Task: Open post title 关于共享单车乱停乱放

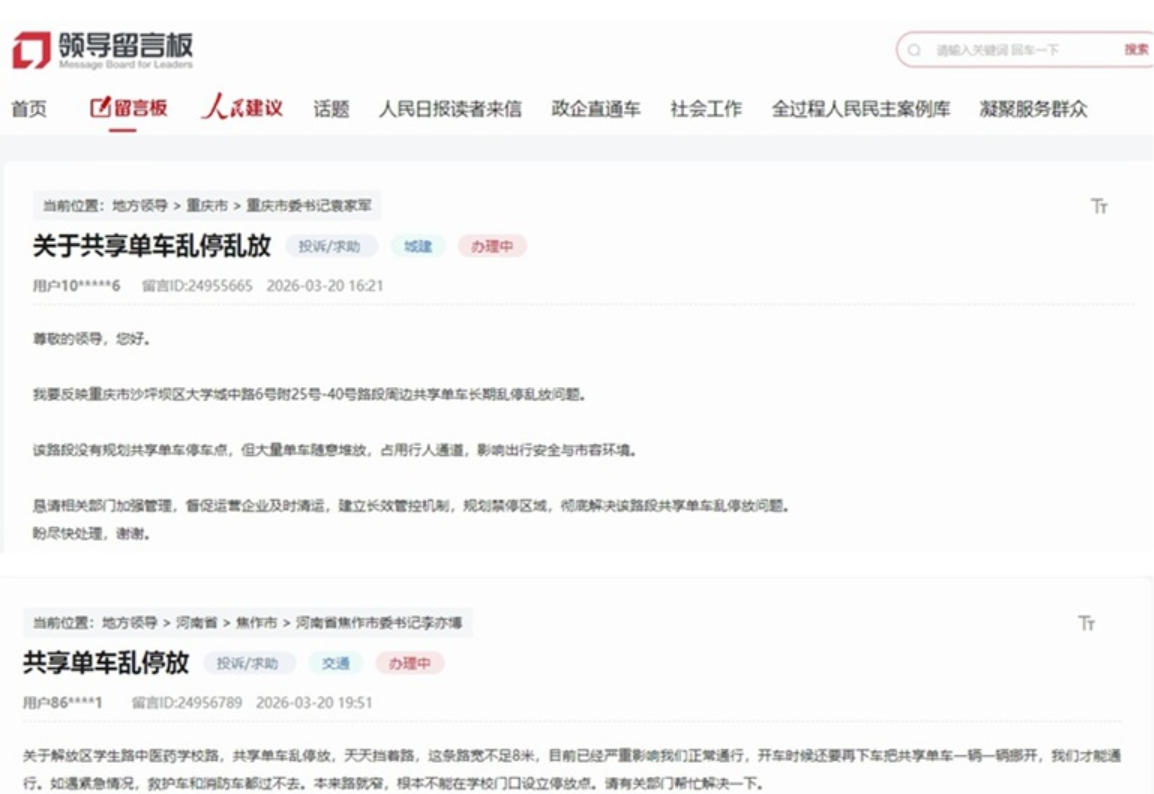Action: (152, 246)
